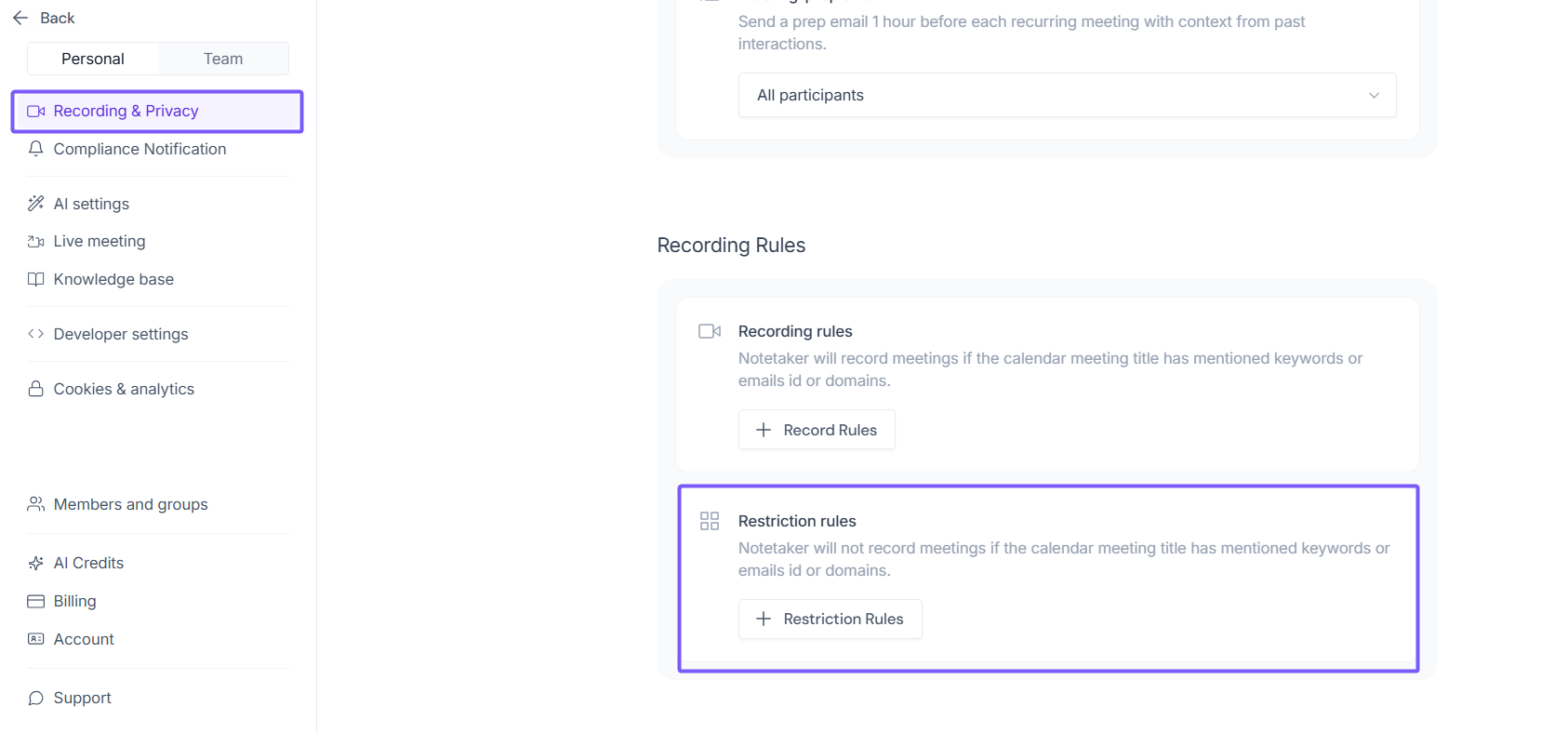Click the AI settings magic wand icon
Viewport: 1568px width, 733px height.
(36, 204)
